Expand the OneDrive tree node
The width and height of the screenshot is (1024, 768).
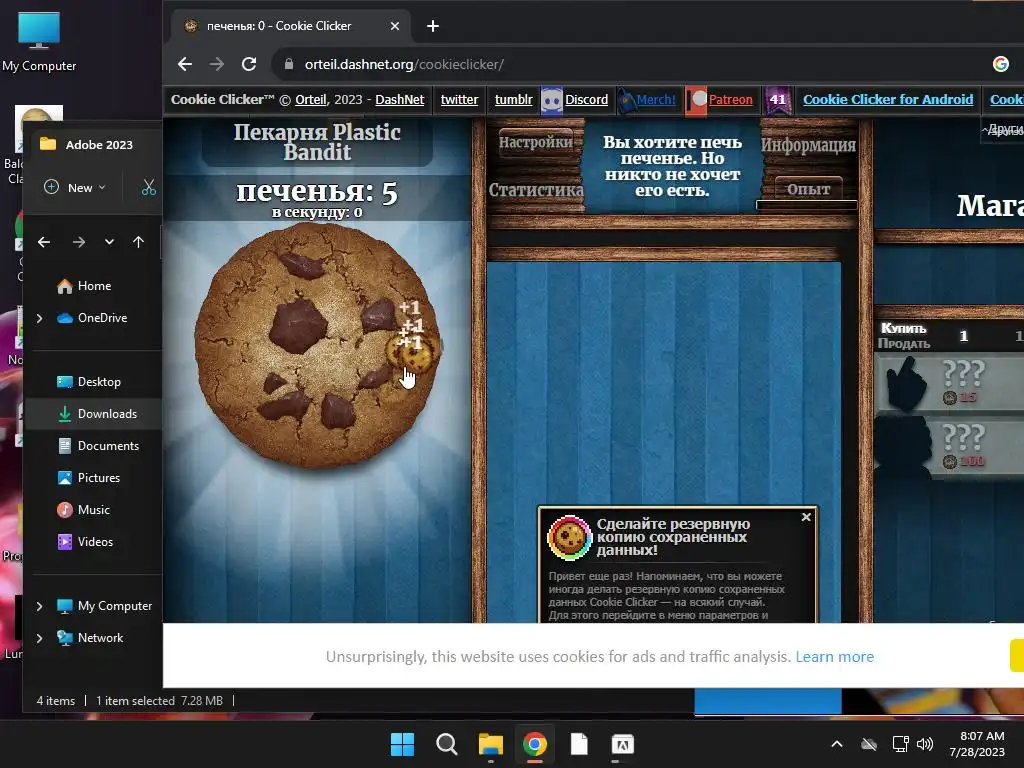coord(39,318)
